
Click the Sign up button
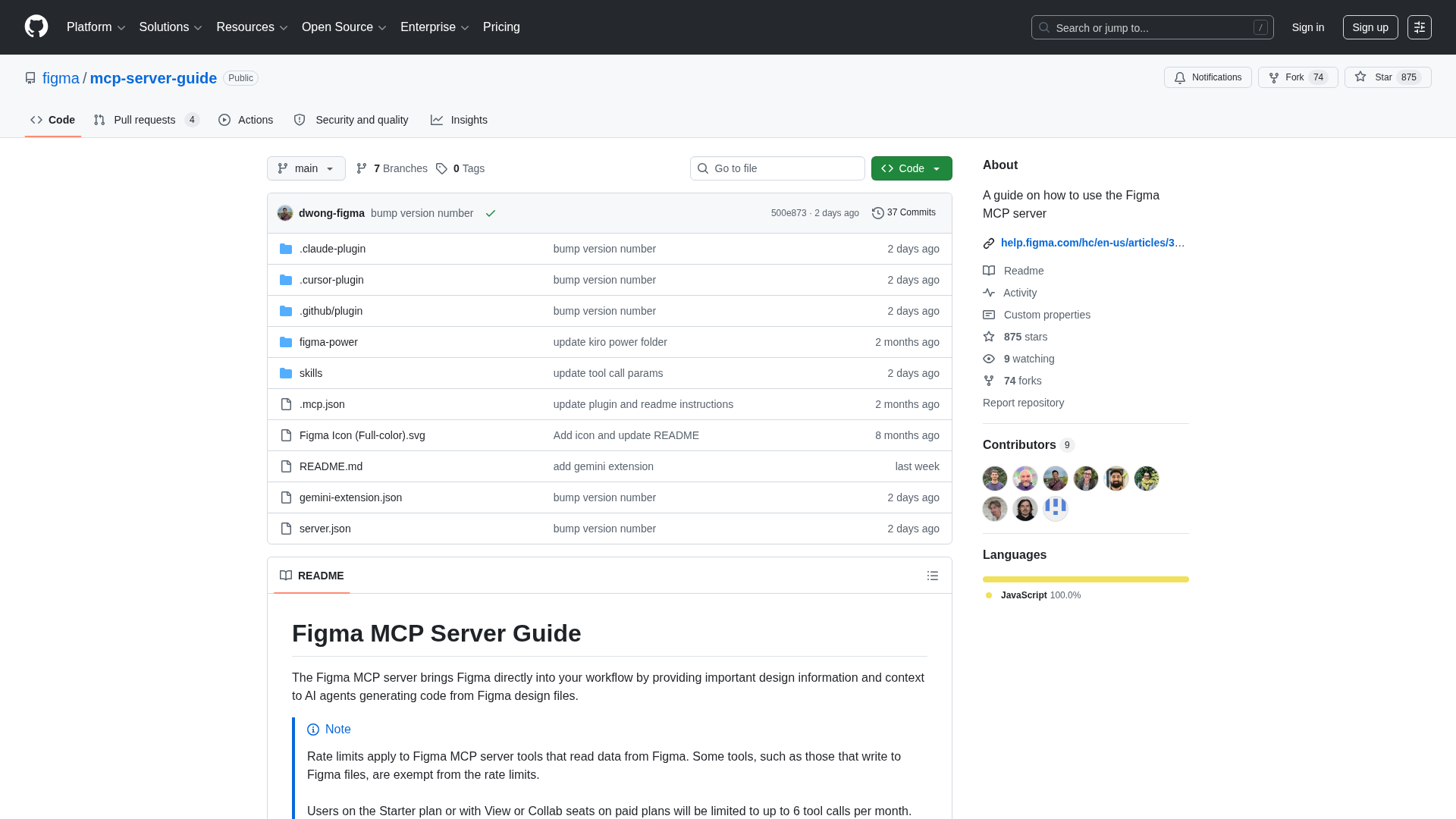[x=1370, y=27]
